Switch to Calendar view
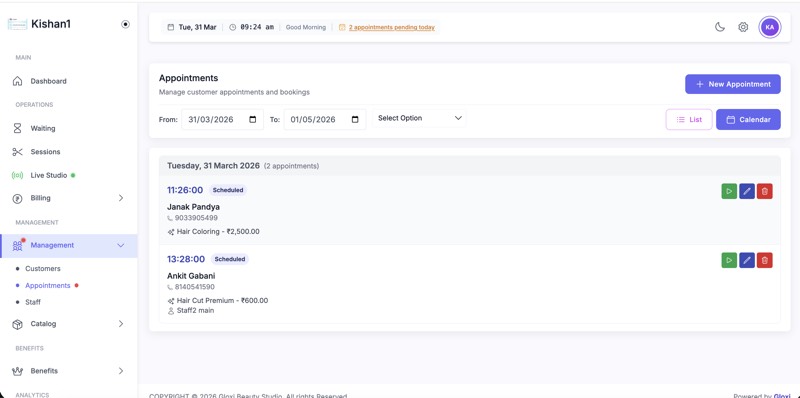Image resolution: width=800 pixels, height=398 pixels. [x=748, y=119]
